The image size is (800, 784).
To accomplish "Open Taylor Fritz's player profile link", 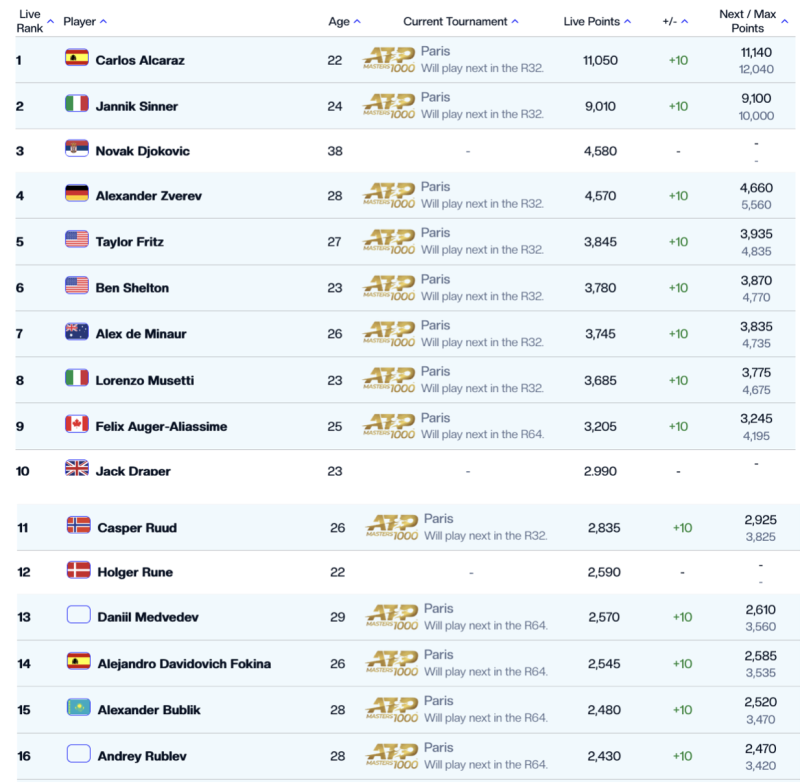I will (129, 241).
